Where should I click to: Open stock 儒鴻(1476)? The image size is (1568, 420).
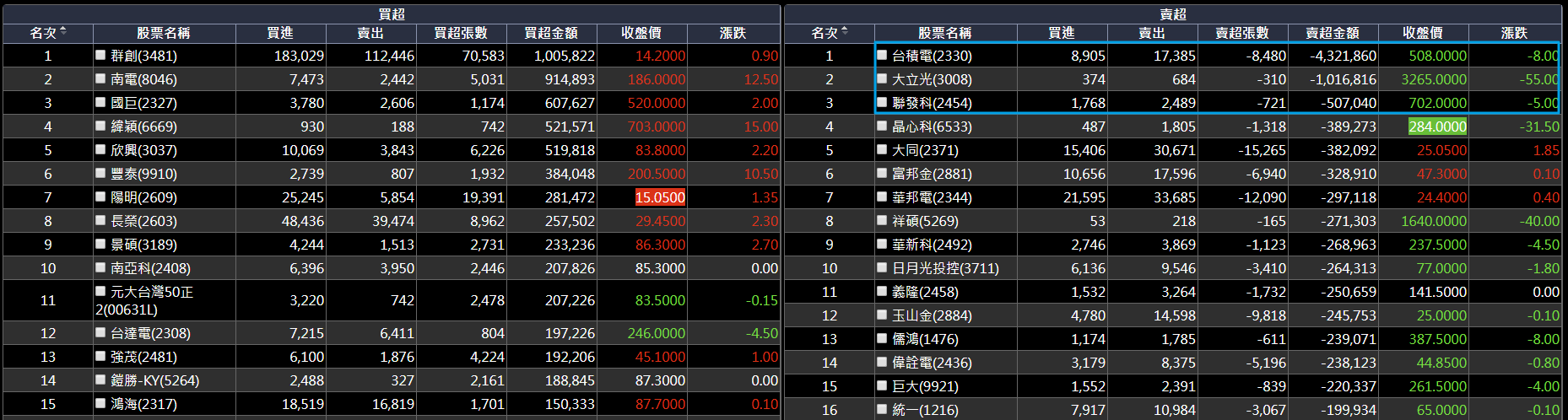[926, 339]
